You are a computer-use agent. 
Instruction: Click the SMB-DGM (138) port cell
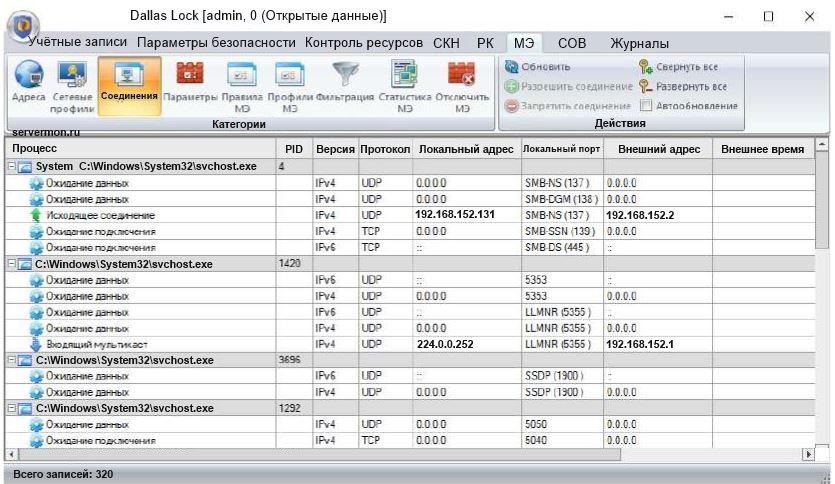[x=562, y=199]
